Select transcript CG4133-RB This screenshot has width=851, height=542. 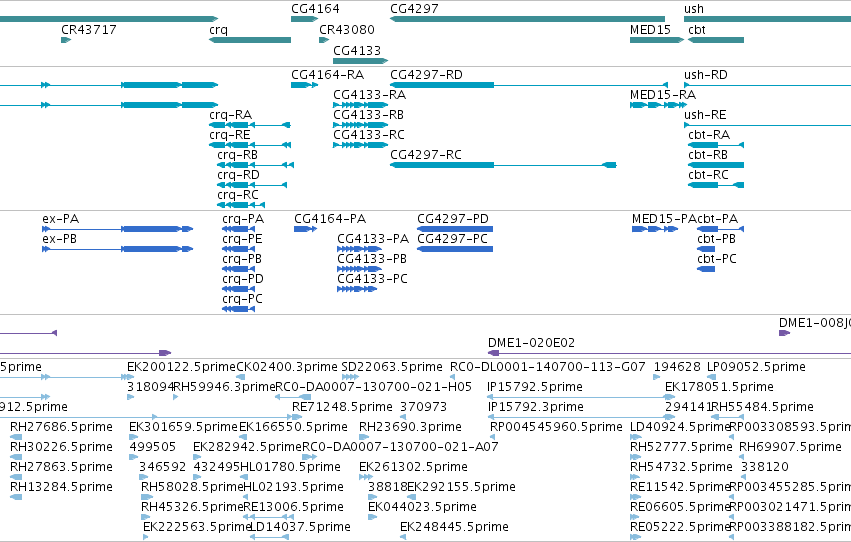point(360,125)
